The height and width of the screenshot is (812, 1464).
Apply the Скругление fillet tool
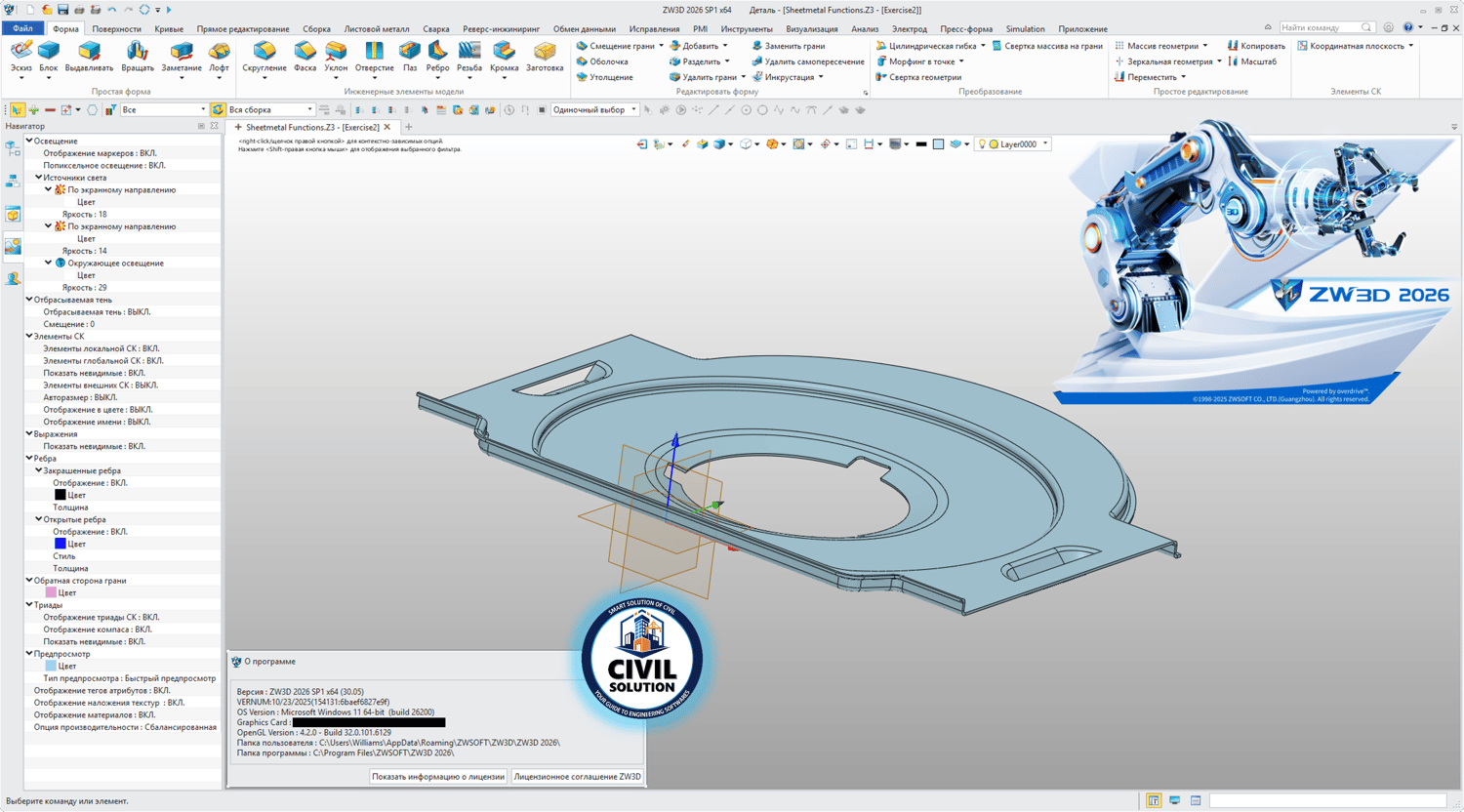pyautogui.click(x=264, y=57)
